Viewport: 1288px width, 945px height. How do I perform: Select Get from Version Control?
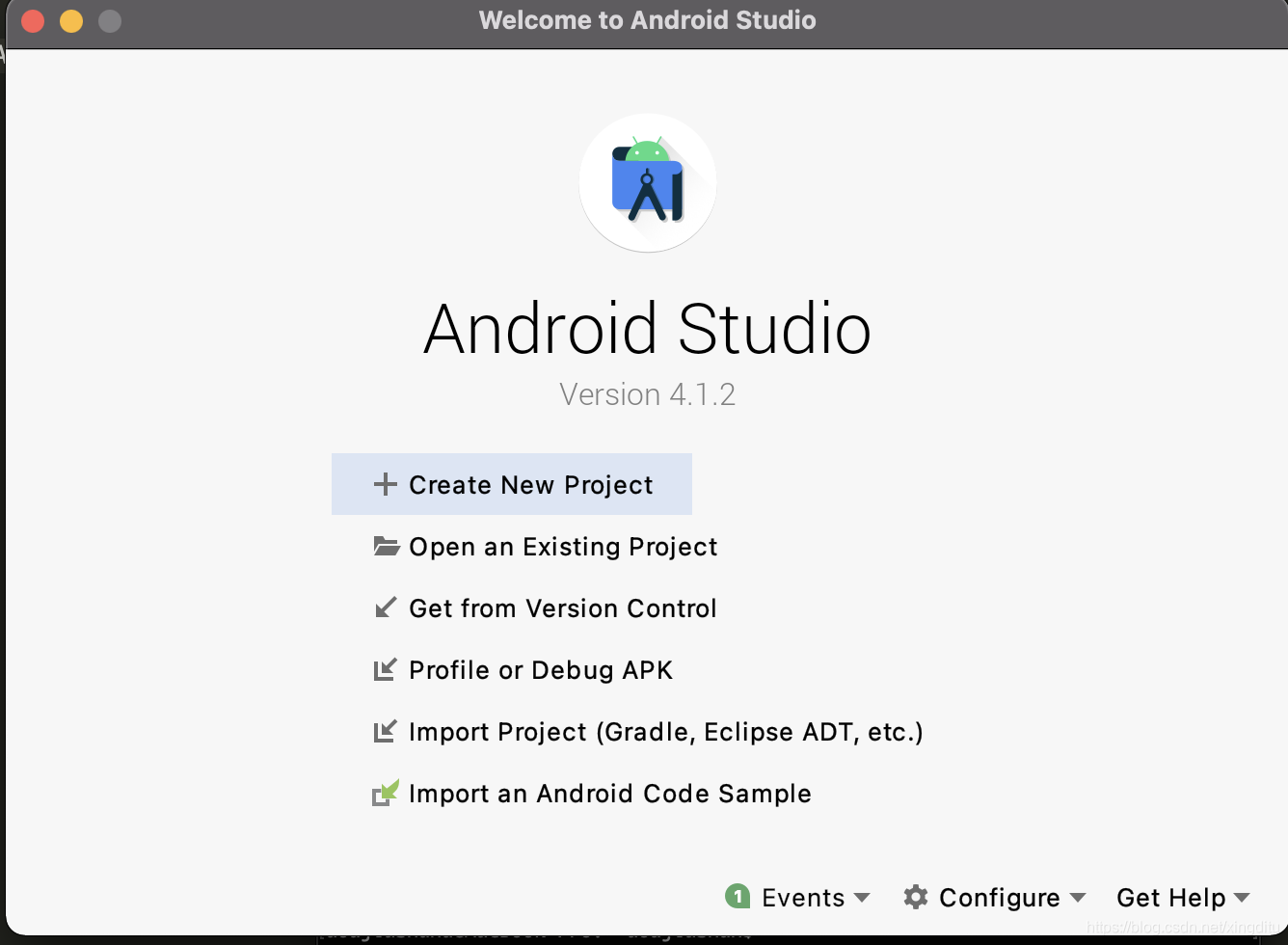point(562,608)
